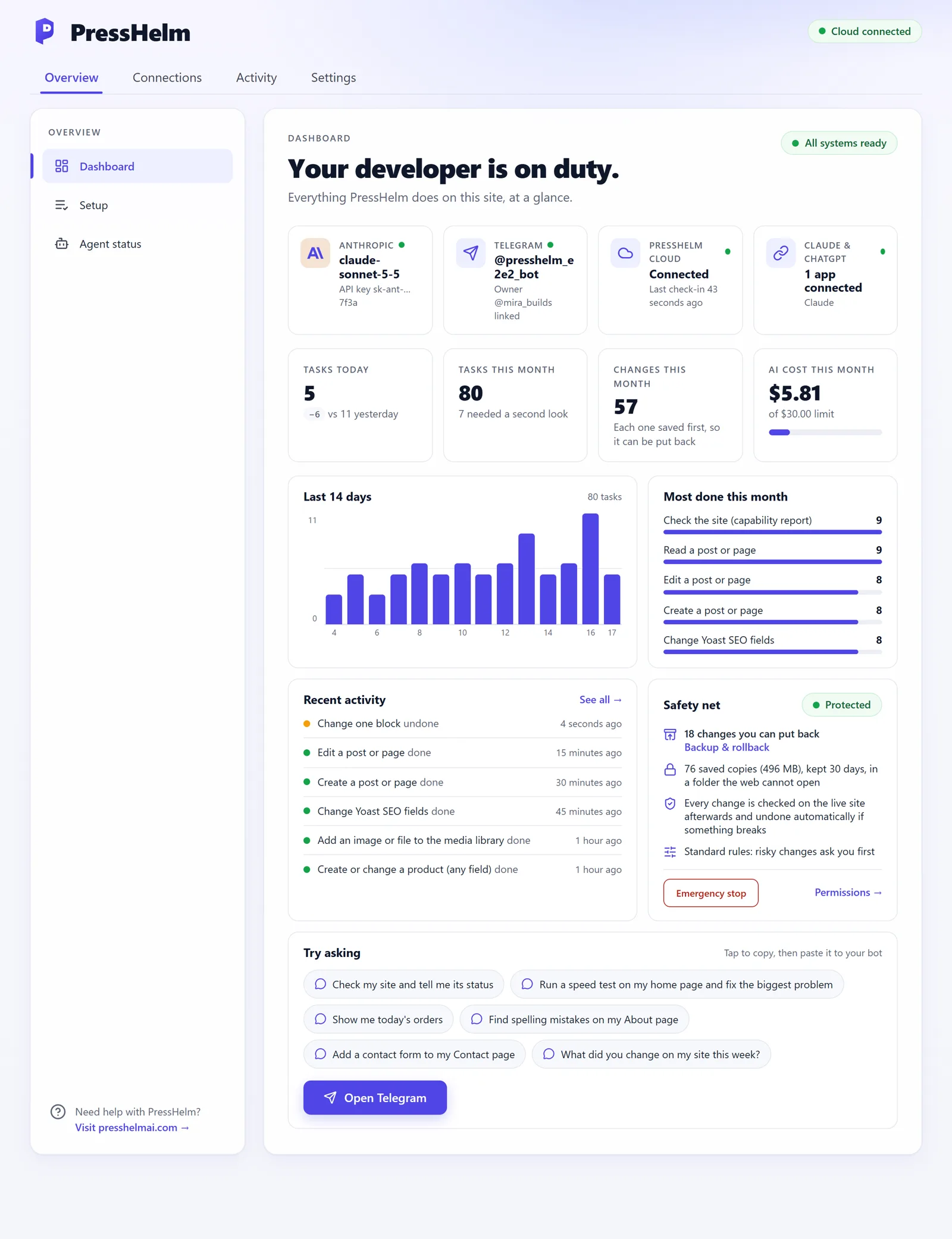Click the Agent status robot icon
This screenshot has width=952, height=1239.
[x=62, y=244]
